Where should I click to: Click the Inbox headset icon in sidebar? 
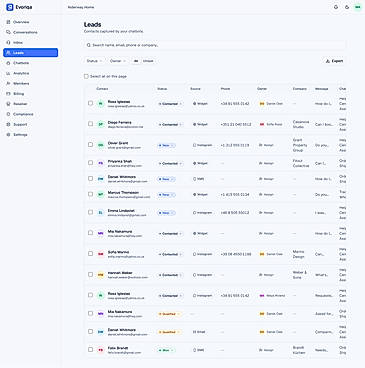(x=8, y=43)
